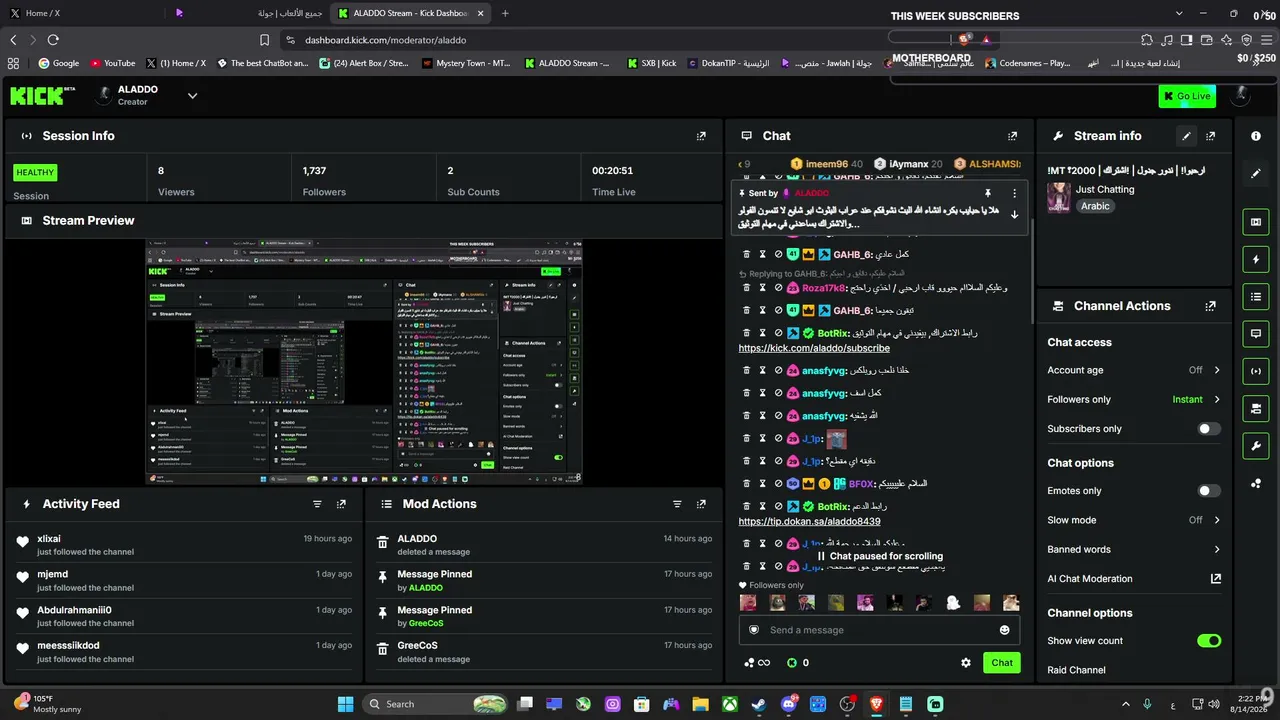Expand the pinned message down arrow
The width and height of the screenshot is (1280, 720).
tap(1014, 215)
